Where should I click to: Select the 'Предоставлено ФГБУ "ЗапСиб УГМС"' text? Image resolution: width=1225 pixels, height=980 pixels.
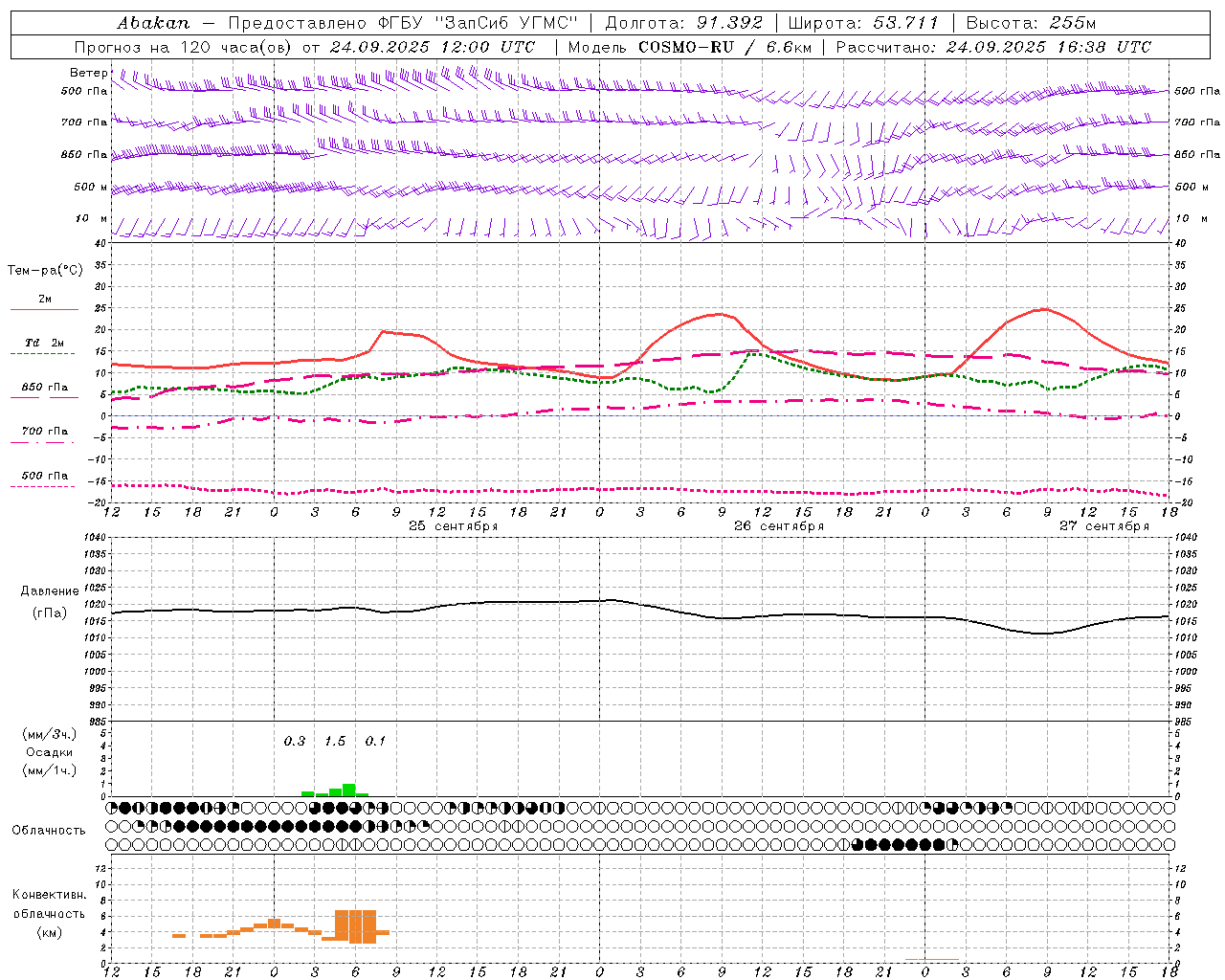coord(403,23)
